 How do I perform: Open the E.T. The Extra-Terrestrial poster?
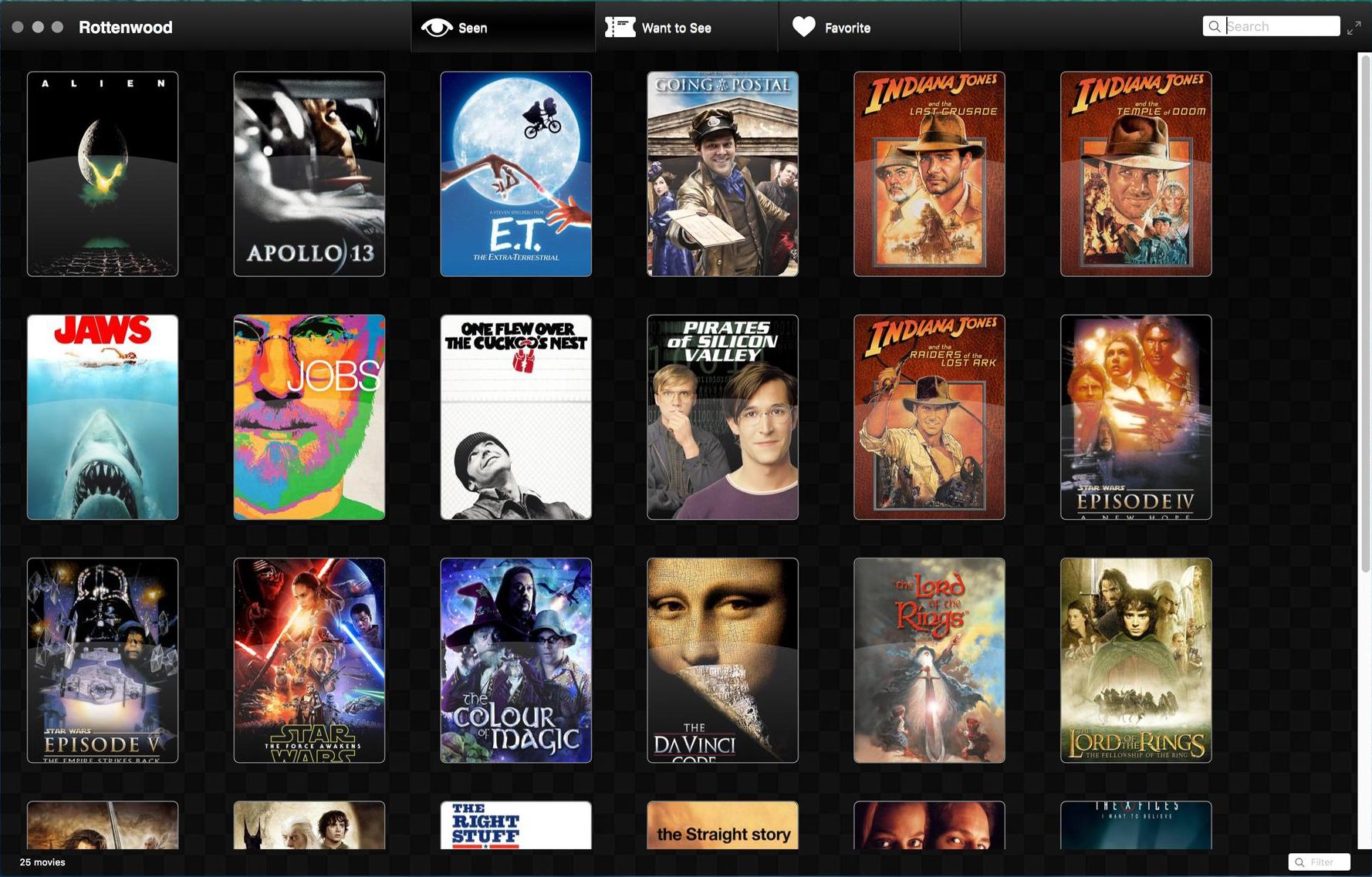(516, 174)
